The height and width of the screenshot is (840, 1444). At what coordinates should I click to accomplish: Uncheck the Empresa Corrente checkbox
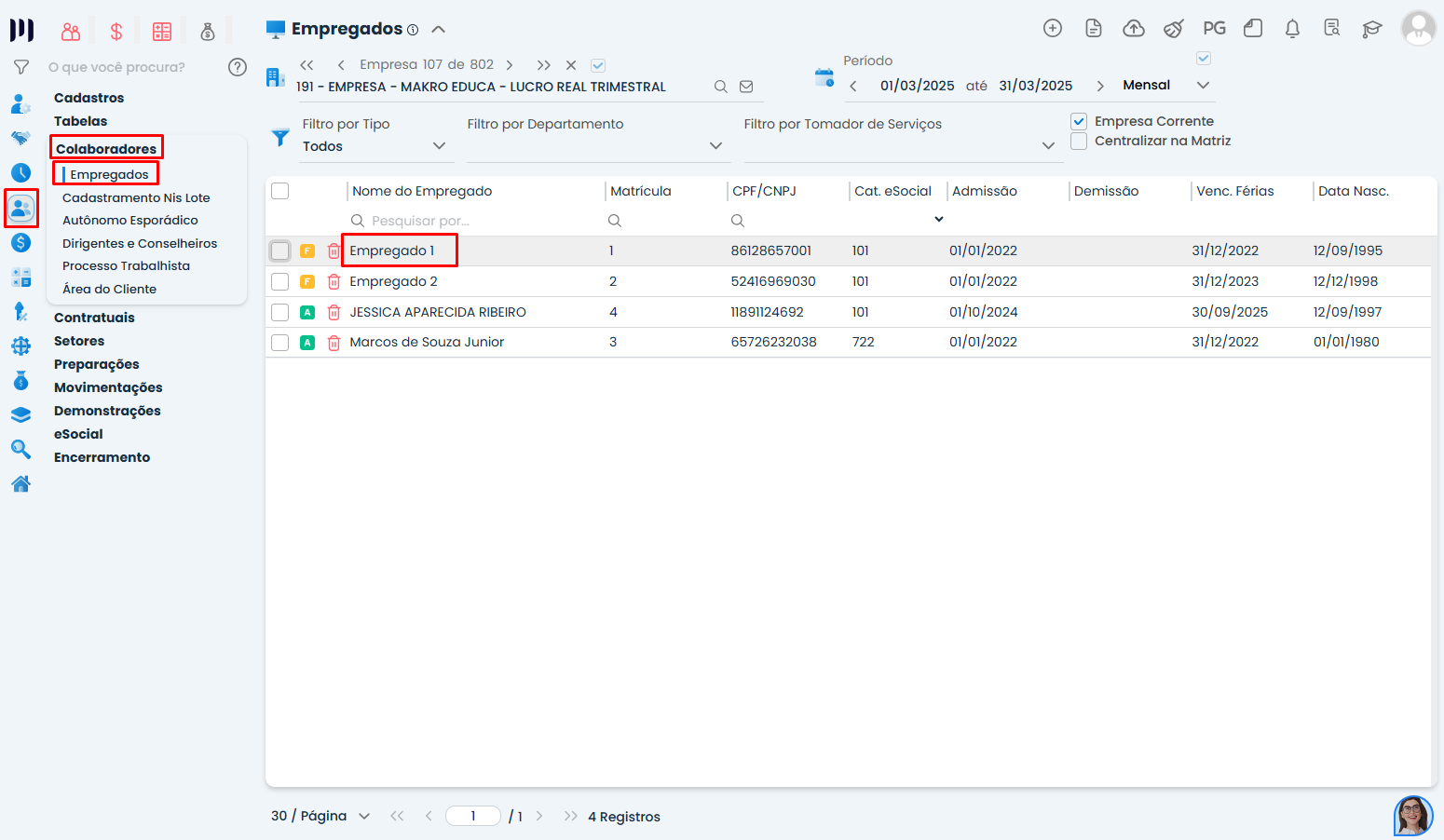[1079, 121]
